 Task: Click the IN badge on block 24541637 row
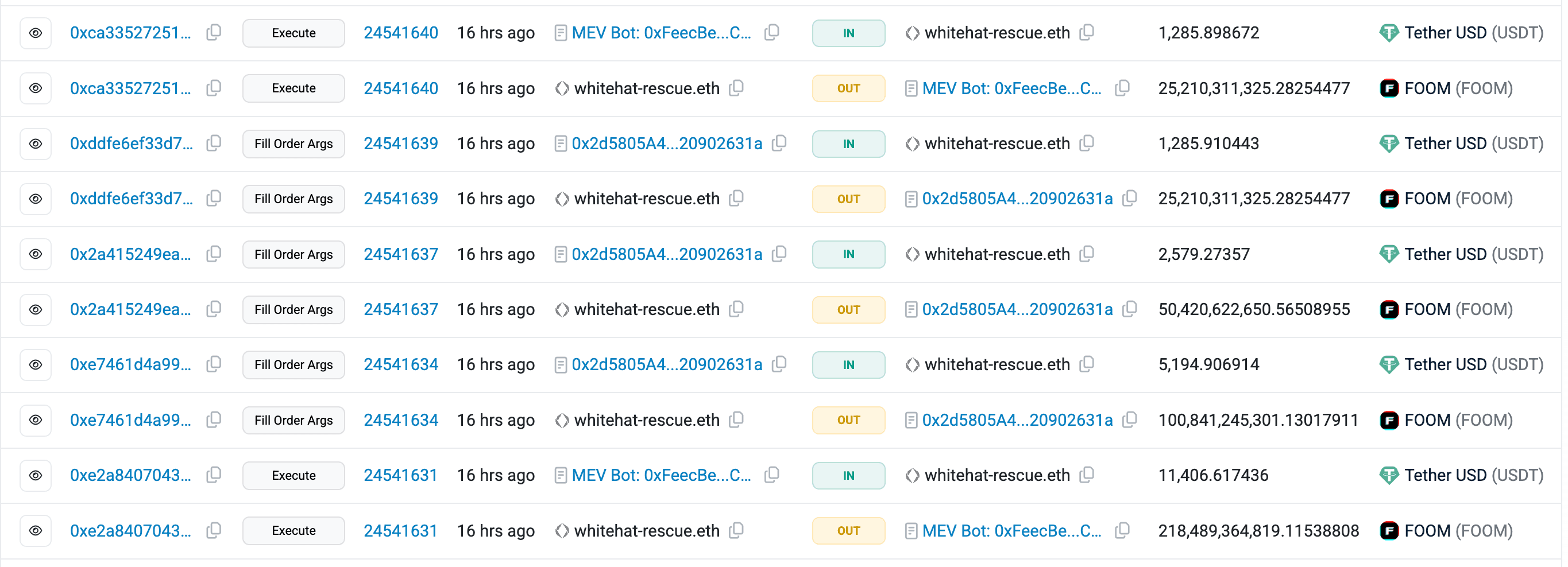click(848, 254)
